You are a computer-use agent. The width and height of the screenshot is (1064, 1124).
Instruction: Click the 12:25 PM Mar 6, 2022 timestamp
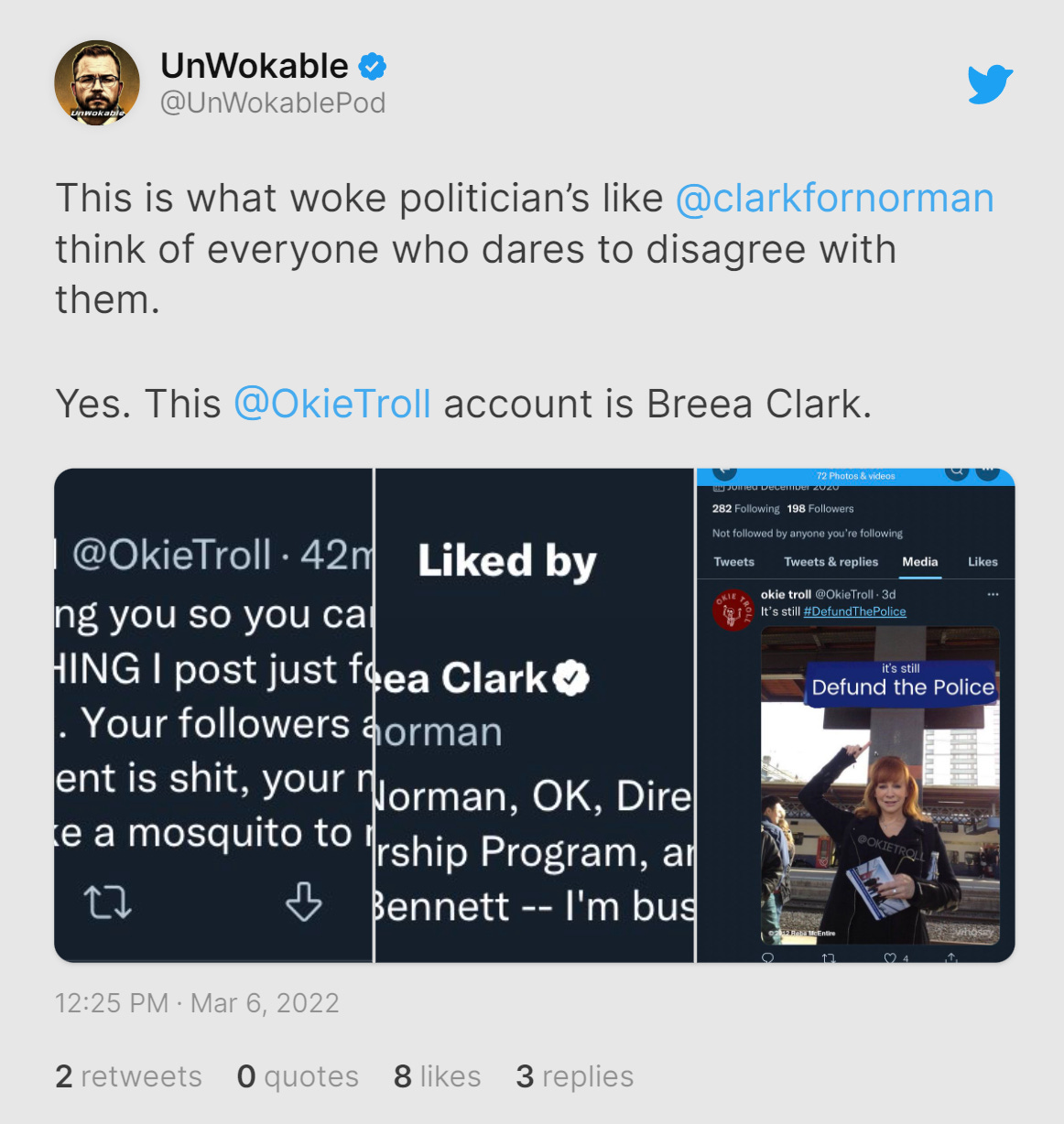pyautogui.click(x=197, y=1003)
